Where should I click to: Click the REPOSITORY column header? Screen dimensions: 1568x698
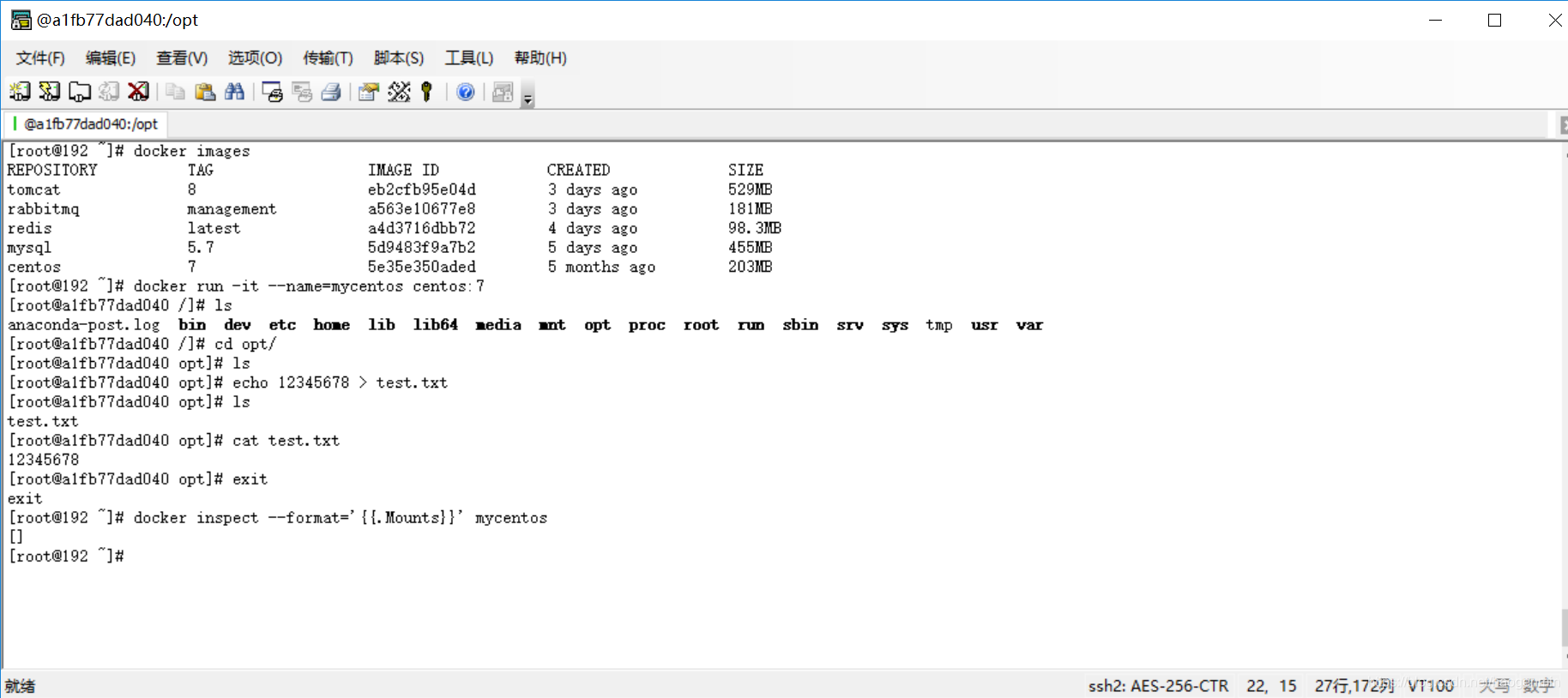52,171
